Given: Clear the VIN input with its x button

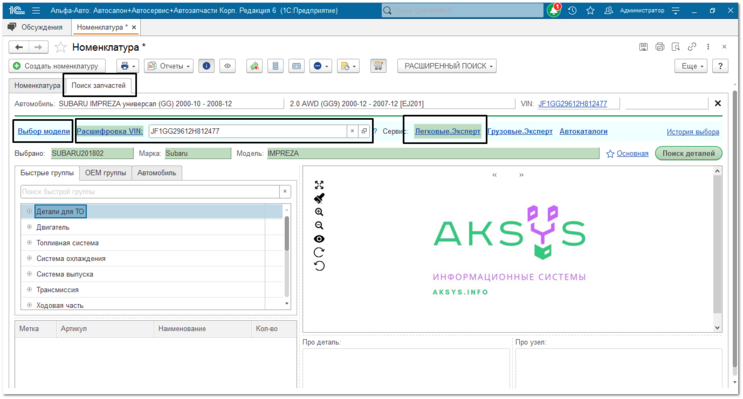Looking at the screenshot, I should coord(352,131).
